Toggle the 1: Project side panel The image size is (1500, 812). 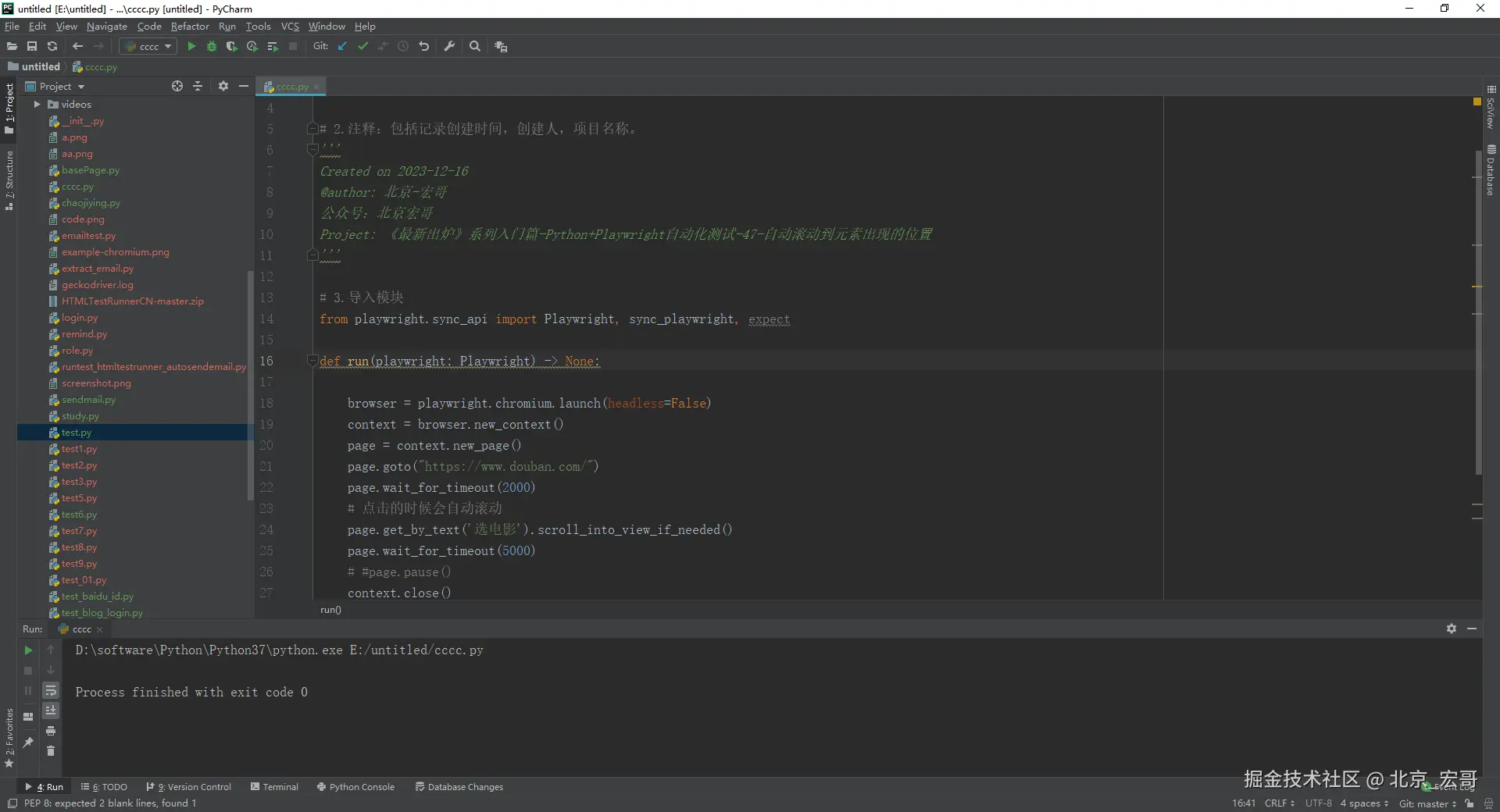(x=9, y=109)
